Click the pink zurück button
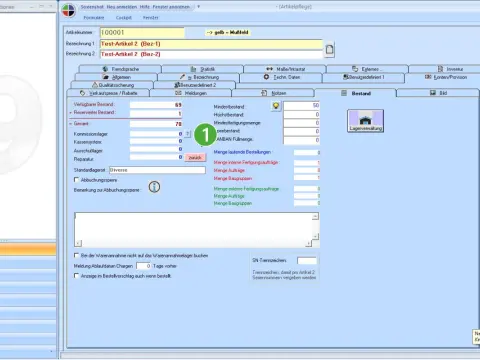This screenshot has width=480, height=360. point(195,158)
